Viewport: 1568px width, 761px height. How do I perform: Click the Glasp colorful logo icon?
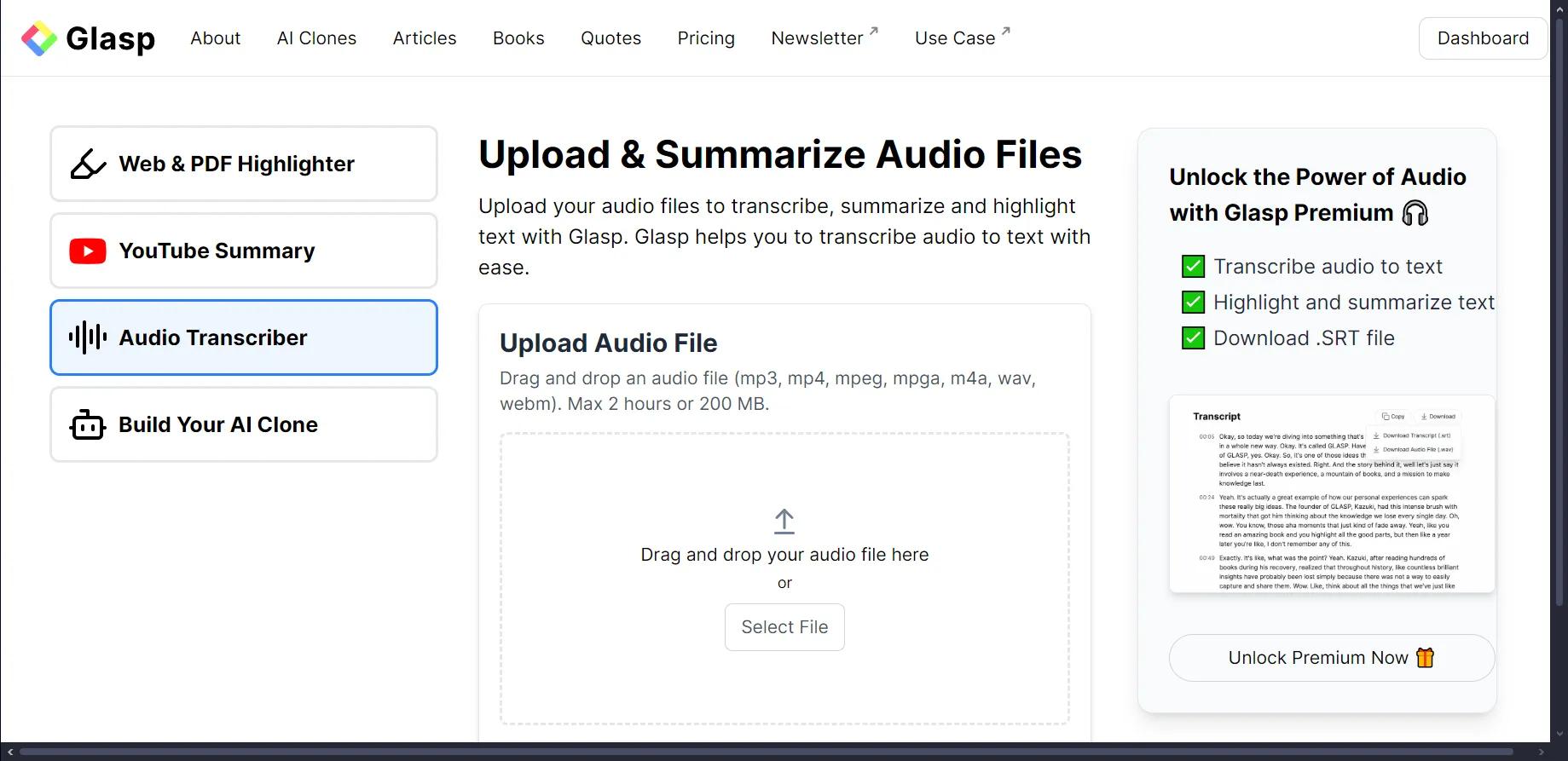[x=39, y=38]
